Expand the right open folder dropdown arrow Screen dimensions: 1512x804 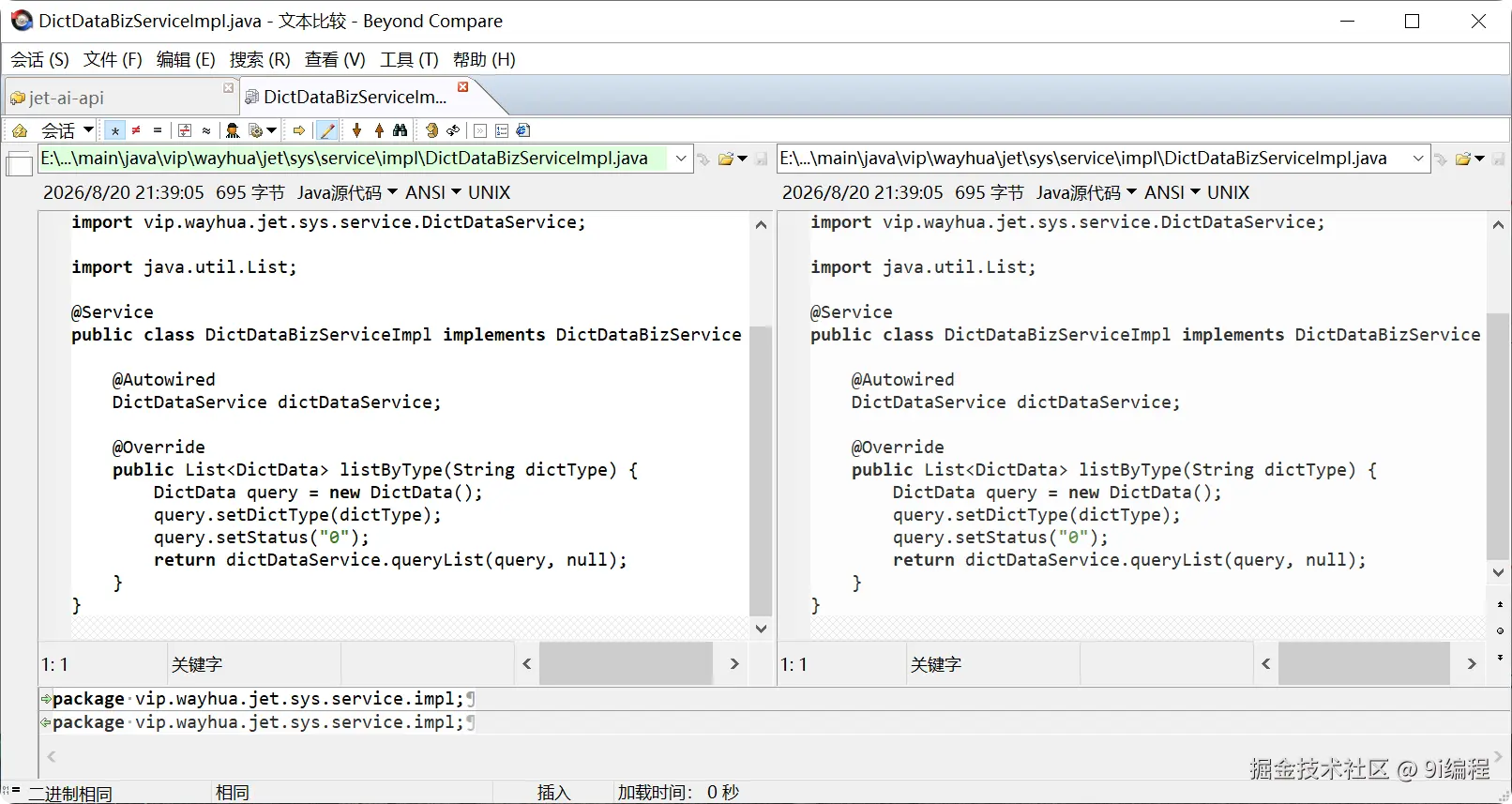pyautogui.click(x=1479, y=159)
